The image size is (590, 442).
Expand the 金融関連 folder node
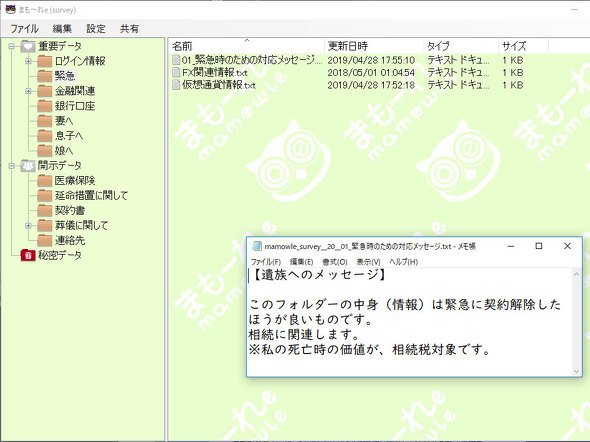click(28, 91)
